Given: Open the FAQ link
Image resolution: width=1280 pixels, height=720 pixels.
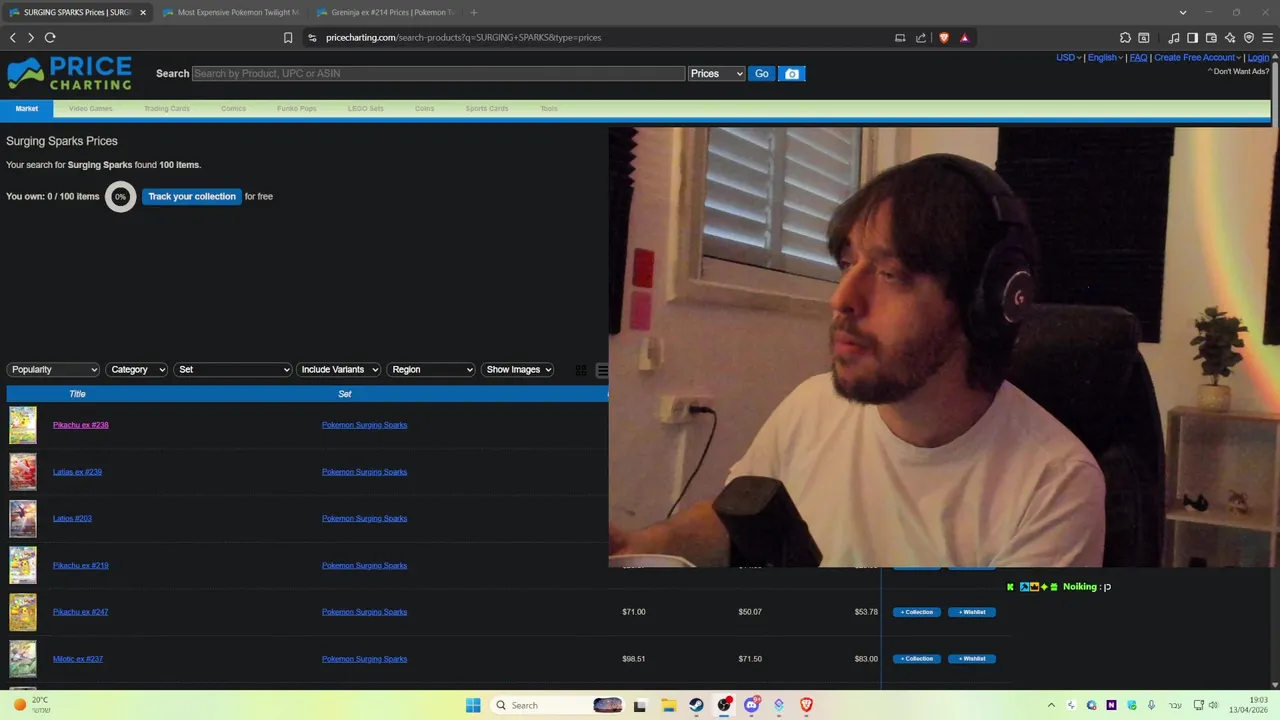Looking at the screenshot, I should tap(1138, 58).
